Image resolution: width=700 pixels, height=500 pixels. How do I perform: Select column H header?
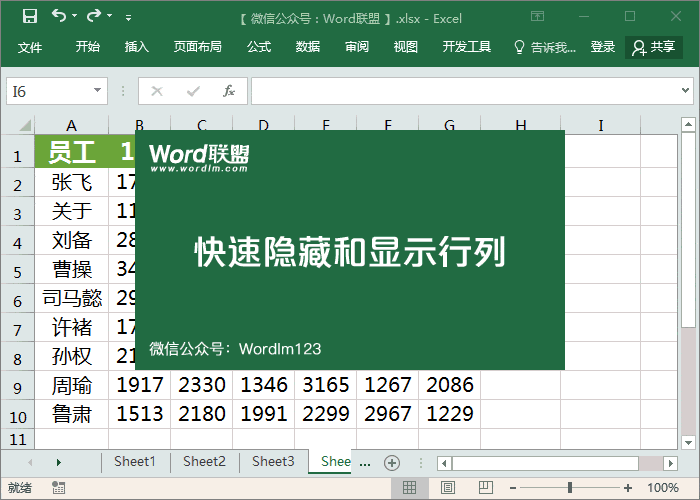[521, 125]
